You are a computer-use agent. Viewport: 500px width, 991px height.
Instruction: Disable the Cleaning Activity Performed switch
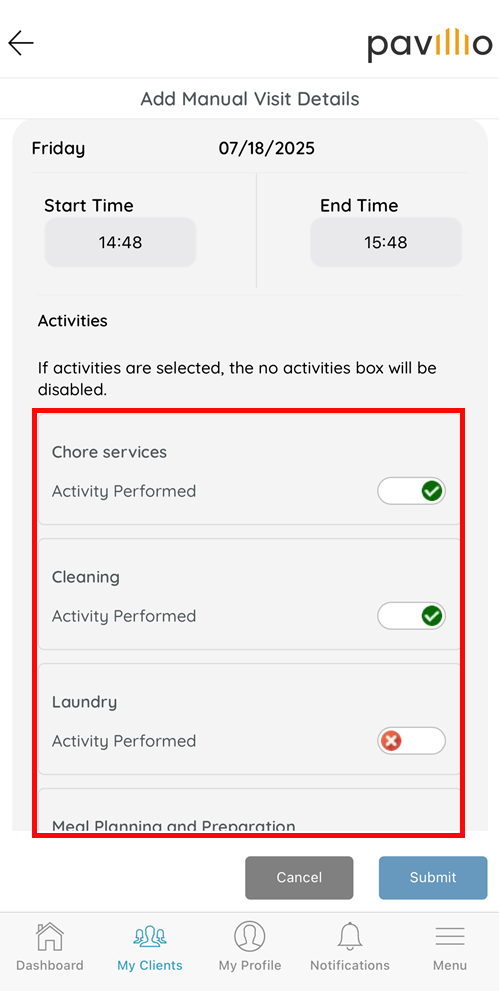412,616
